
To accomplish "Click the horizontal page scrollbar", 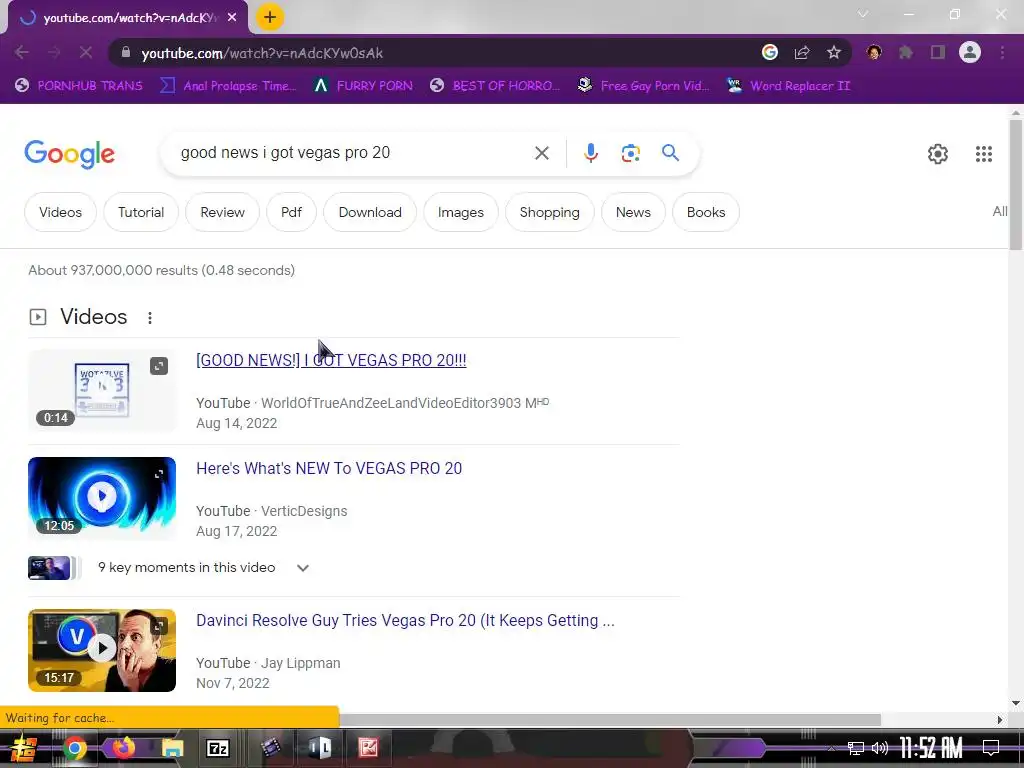I will click(x=610, y=720).
